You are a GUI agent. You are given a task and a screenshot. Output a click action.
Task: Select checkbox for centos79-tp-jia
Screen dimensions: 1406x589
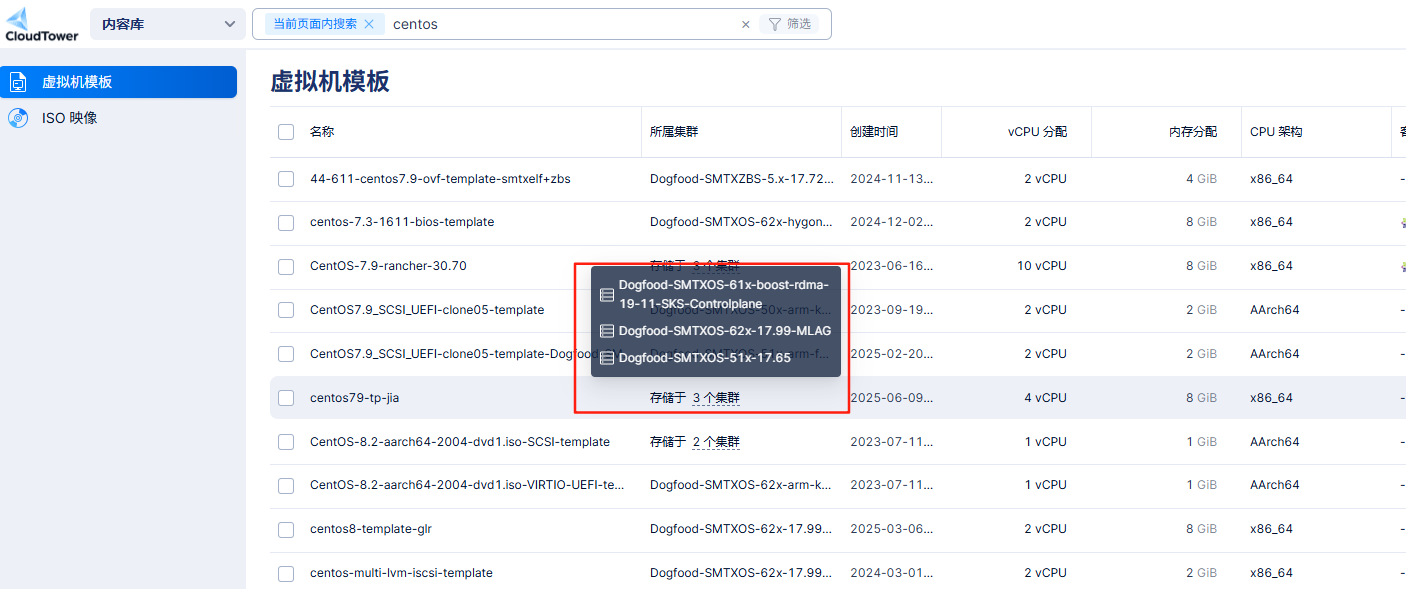(286, 398)
